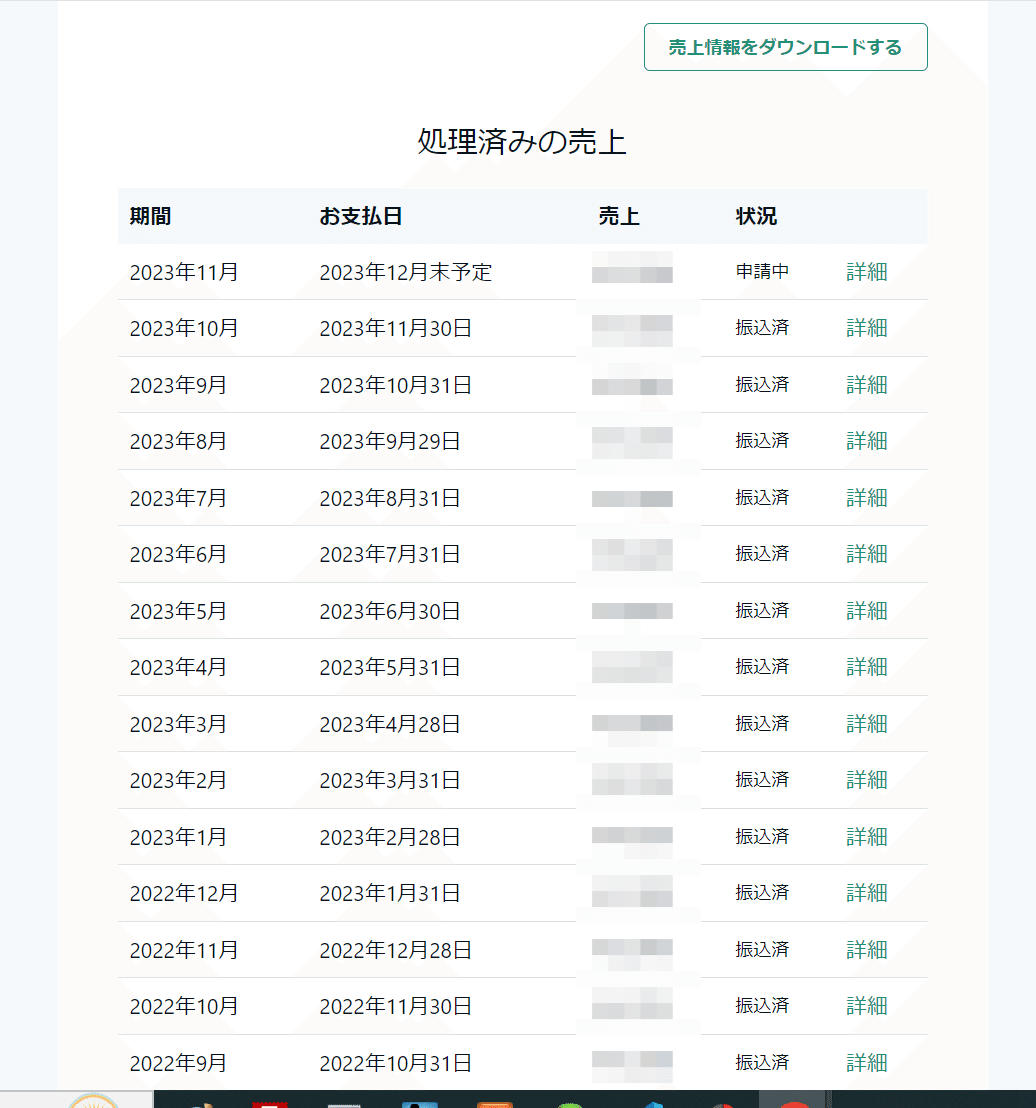The image size is (1036, 1108).
Task: Click the お支払日 column header
Action: click(x=361, y=216)
